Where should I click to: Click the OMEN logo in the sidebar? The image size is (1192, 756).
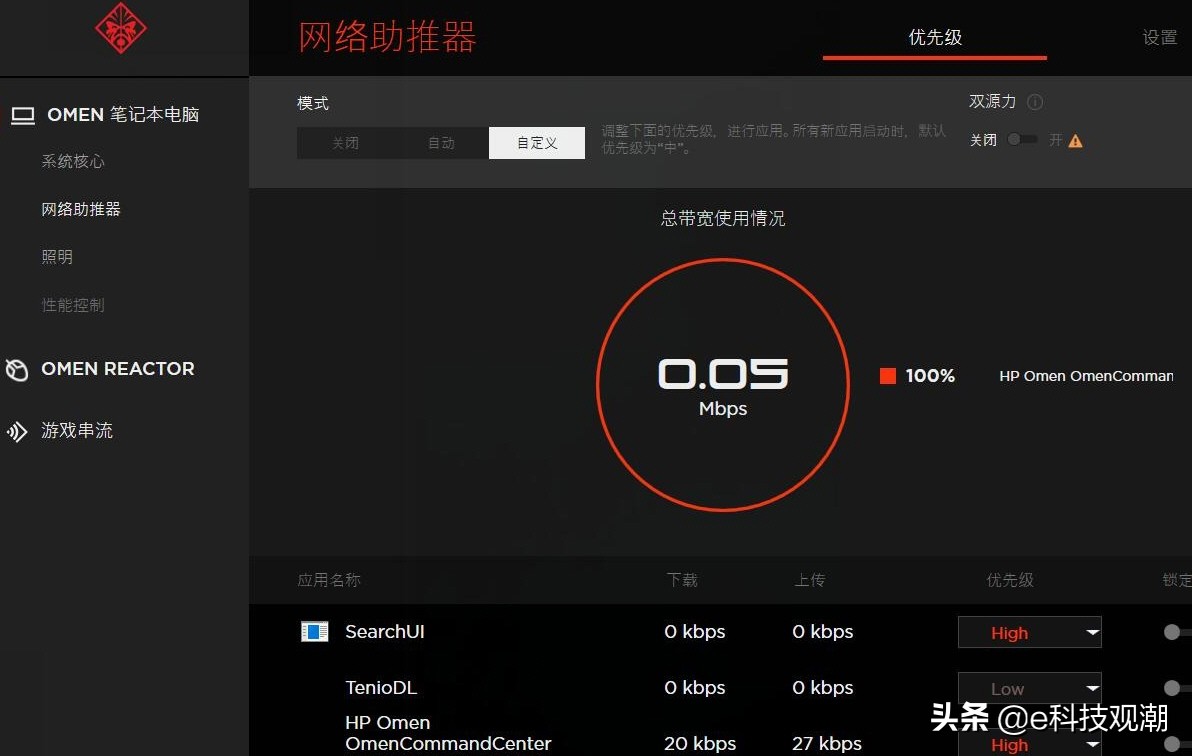click(122, 30)
